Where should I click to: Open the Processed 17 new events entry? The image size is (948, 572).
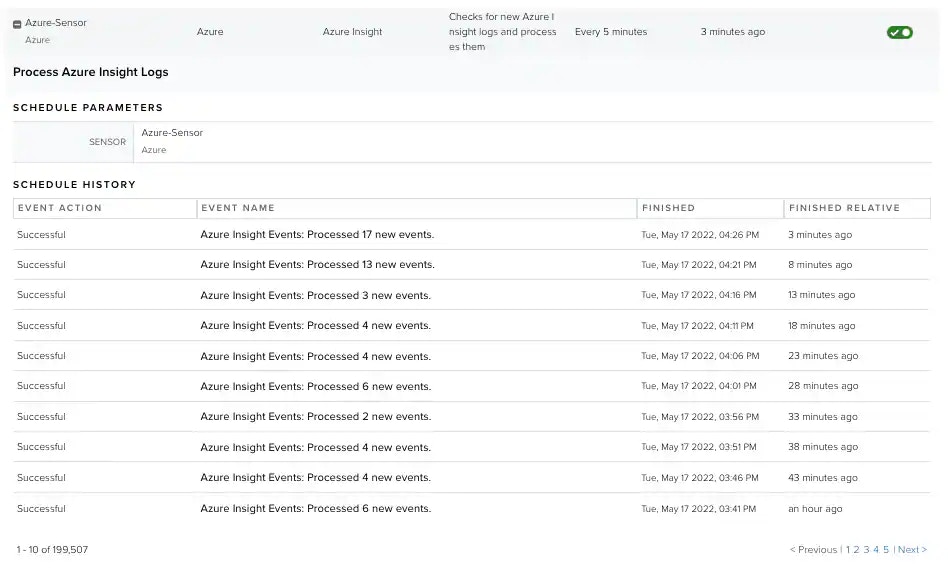(x=317, y=235)
